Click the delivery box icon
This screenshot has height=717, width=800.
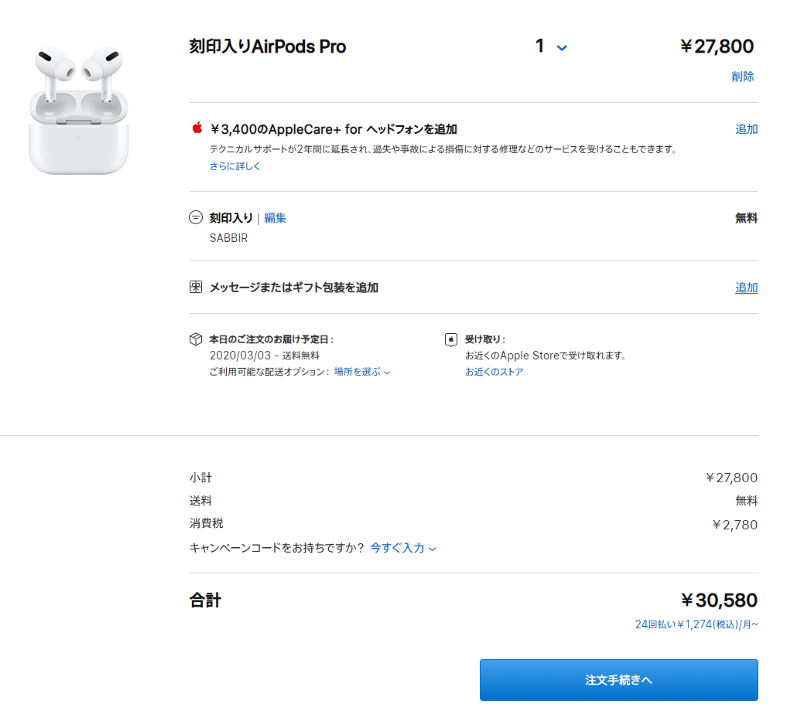pos(196,339)
